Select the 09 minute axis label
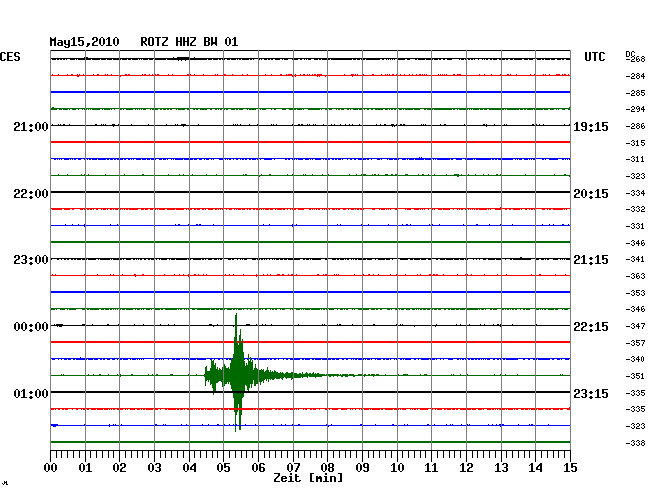Screen dimensions: 650x494 click(362, 468)
